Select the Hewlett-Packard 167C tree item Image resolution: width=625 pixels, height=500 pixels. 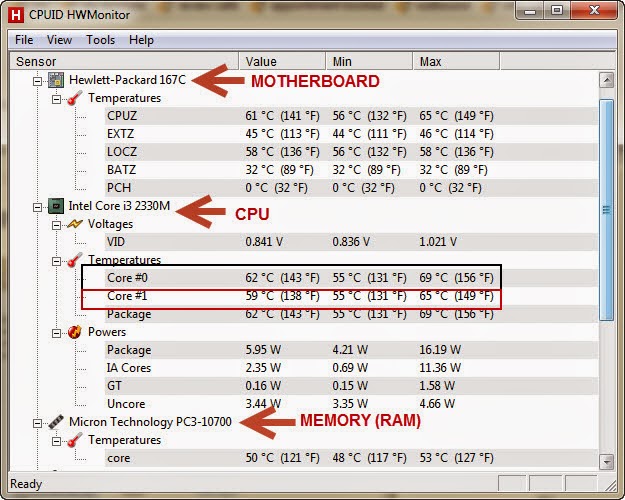coord(127,80)
